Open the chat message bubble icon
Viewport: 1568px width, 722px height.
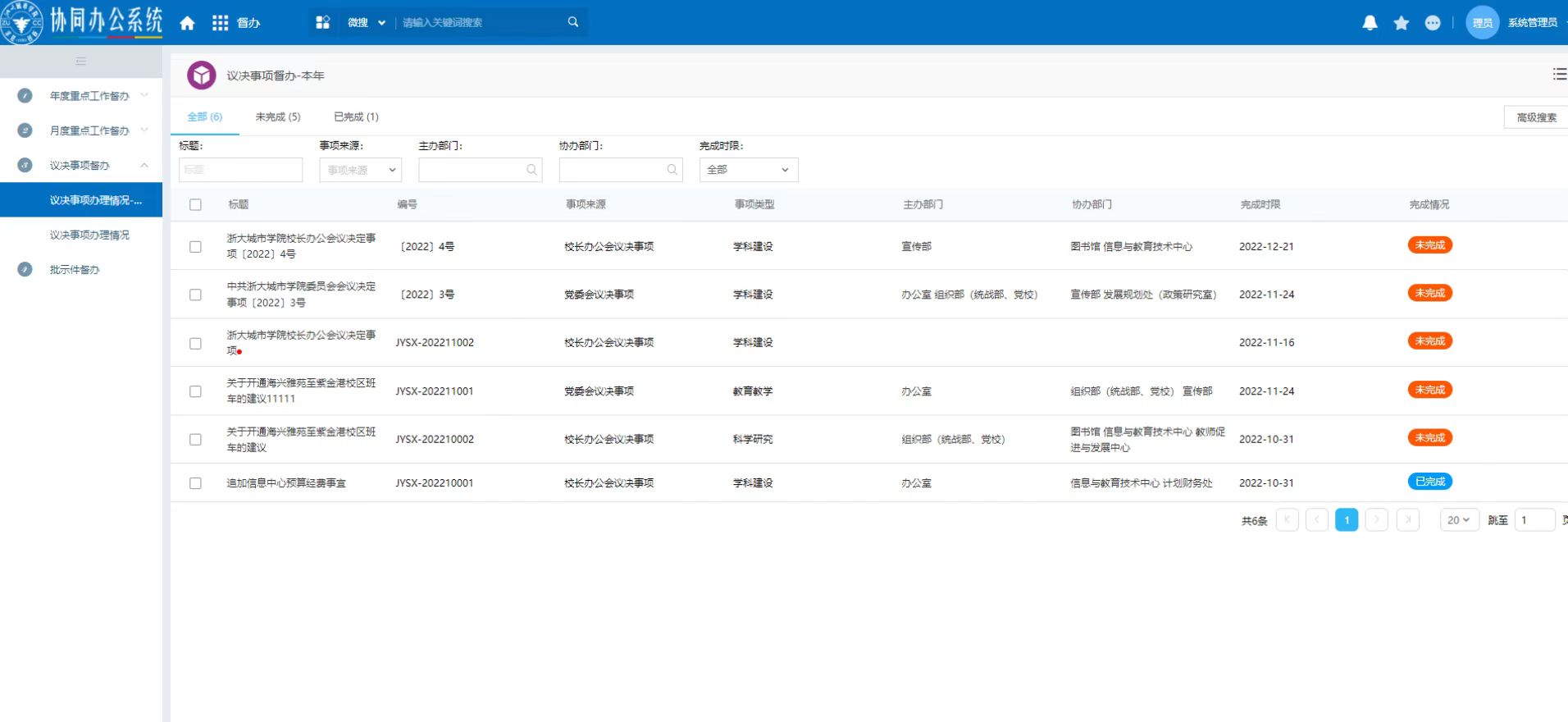click(x=1432, y=23)
